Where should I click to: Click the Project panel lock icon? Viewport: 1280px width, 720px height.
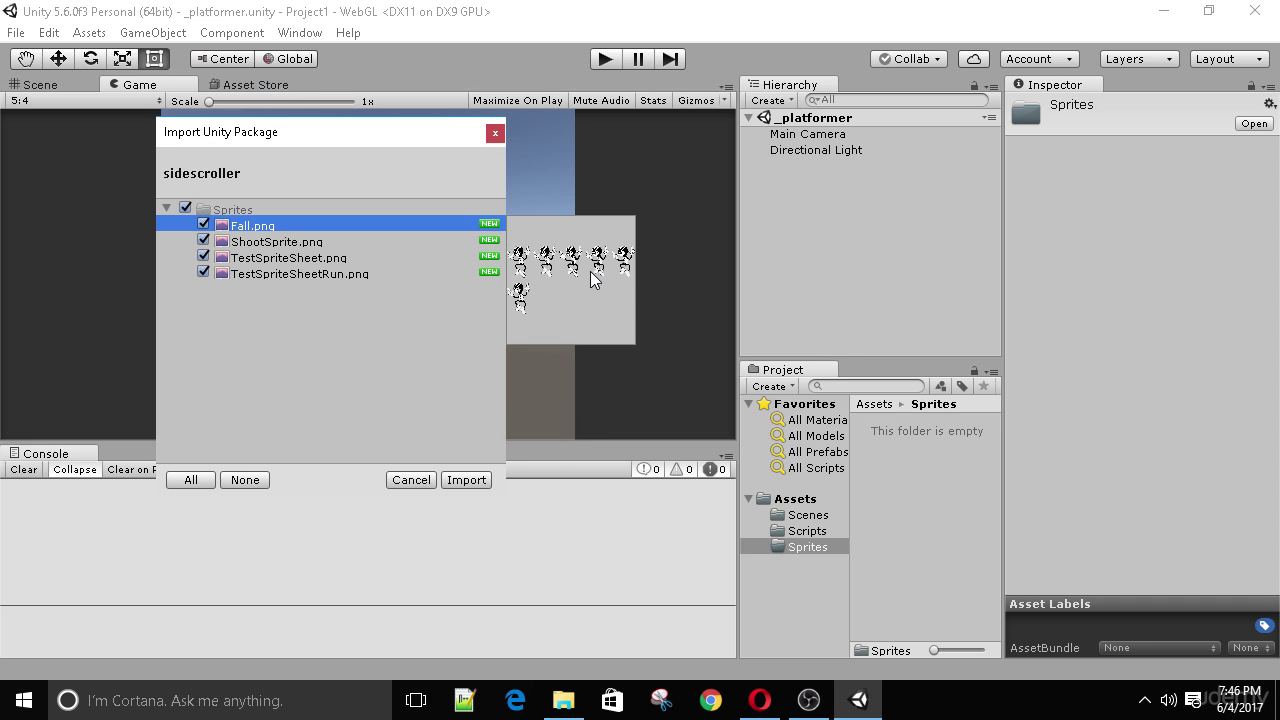[974, 370]
